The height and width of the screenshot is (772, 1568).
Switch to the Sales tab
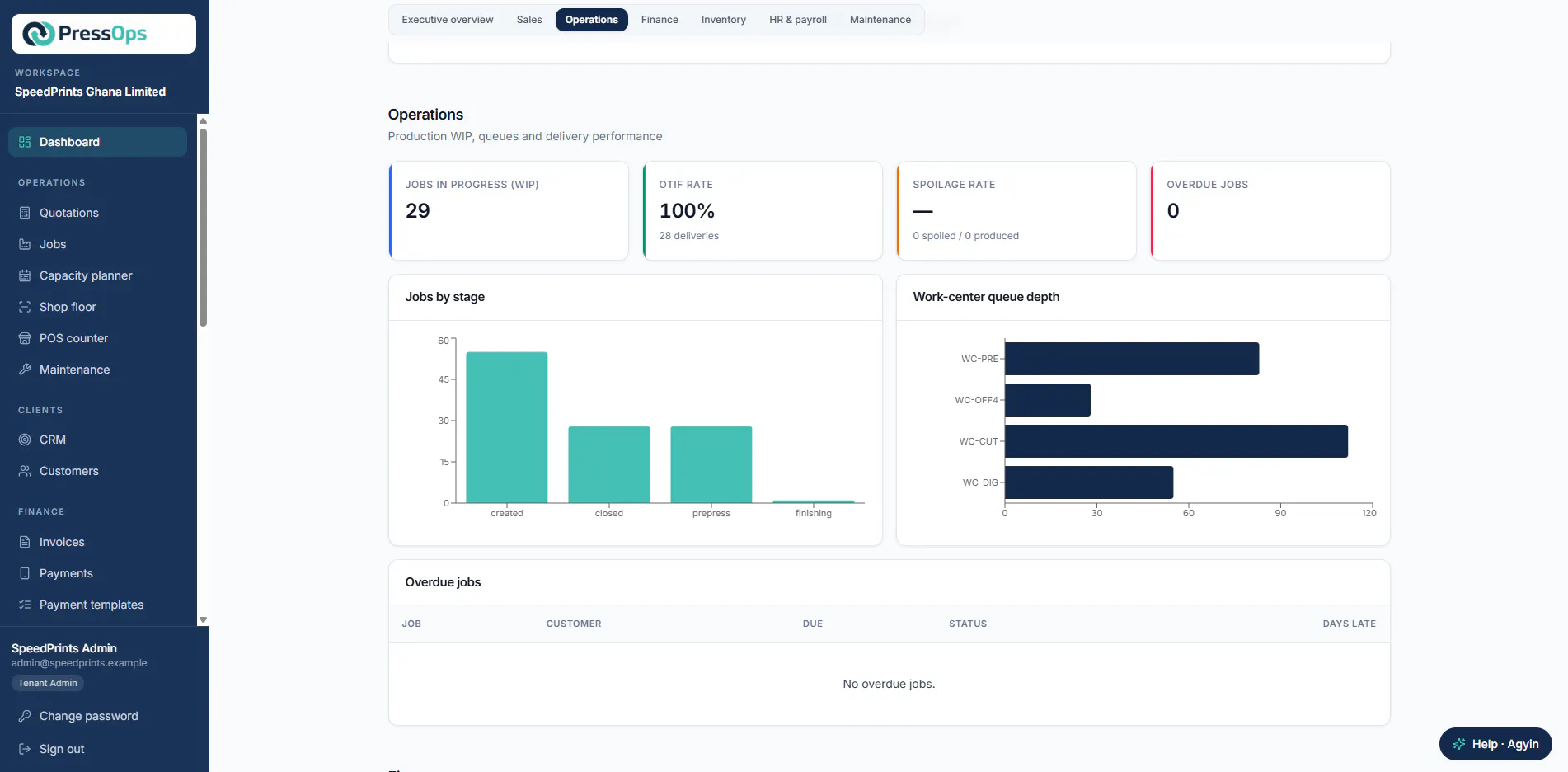point(529,20)
